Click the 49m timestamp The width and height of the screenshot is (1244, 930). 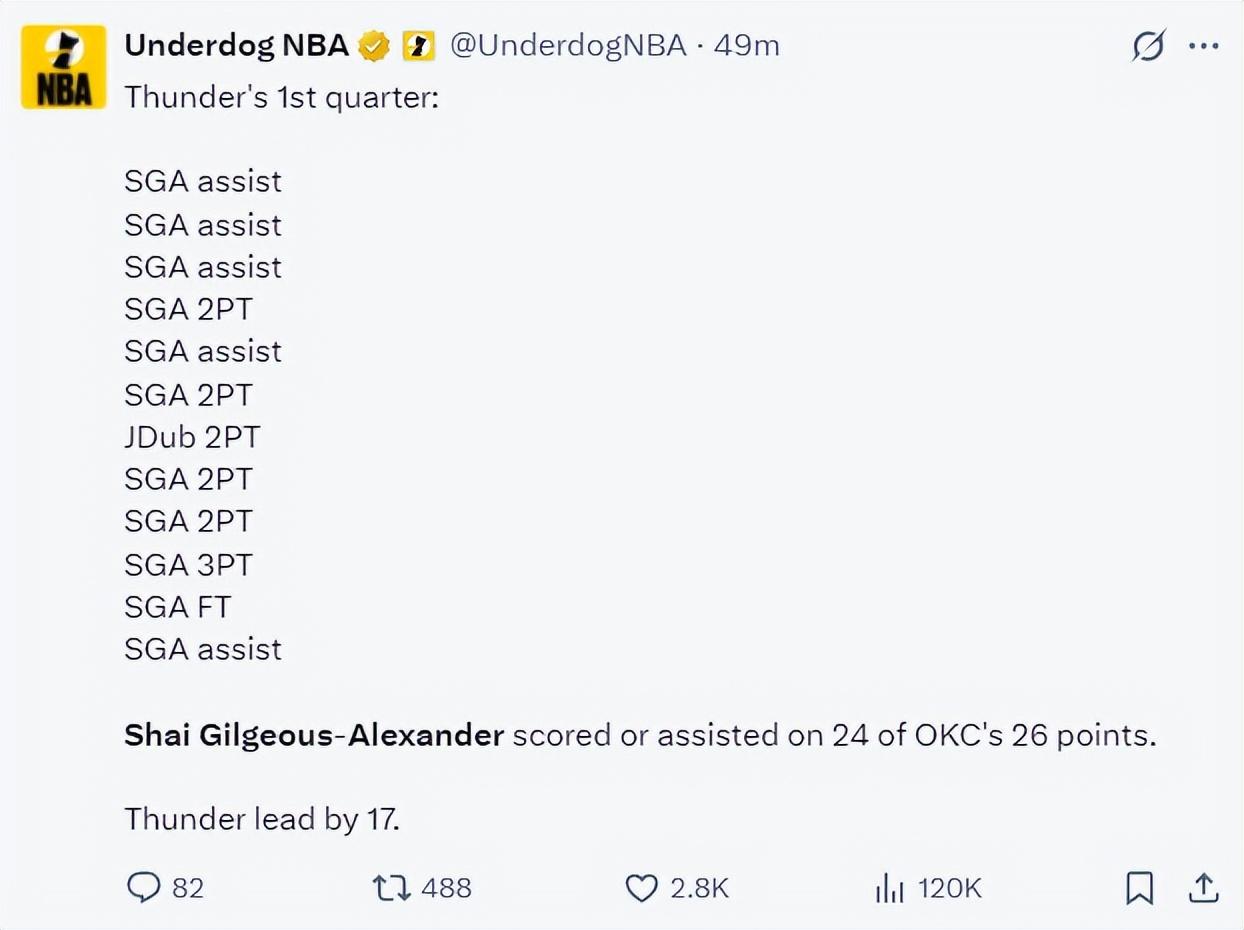click(746, 46)
